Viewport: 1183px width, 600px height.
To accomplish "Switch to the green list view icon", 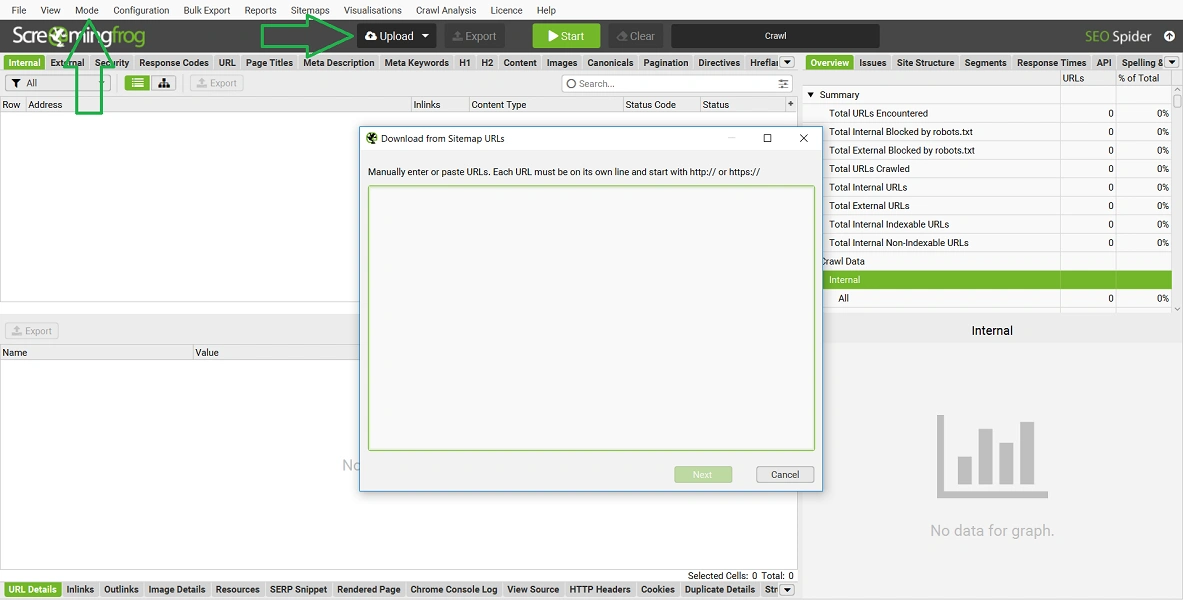I will (x=137, y=83).
